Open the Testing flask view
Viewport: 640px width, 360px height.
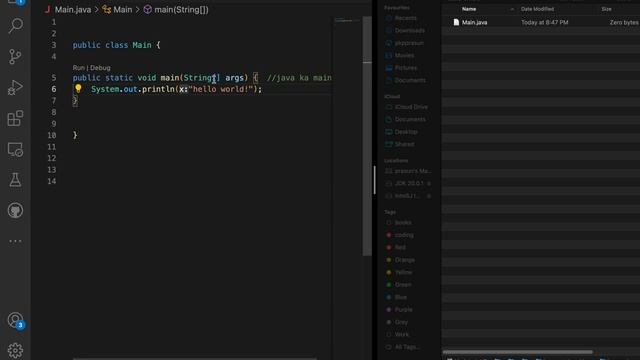(15, 180)
